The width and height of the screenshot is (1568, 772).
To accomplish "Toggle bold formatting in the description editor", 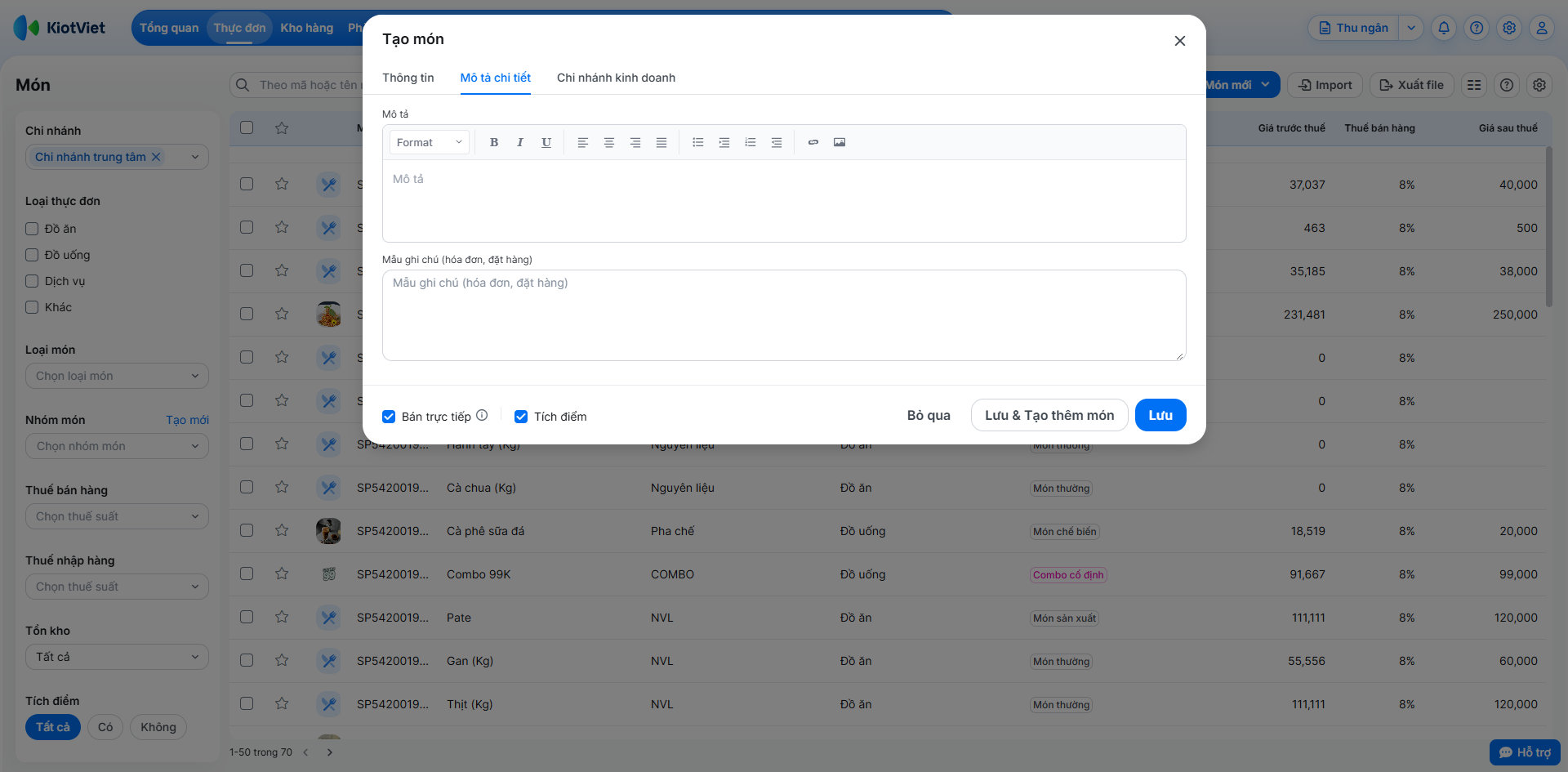I will [x=494, y=142].
